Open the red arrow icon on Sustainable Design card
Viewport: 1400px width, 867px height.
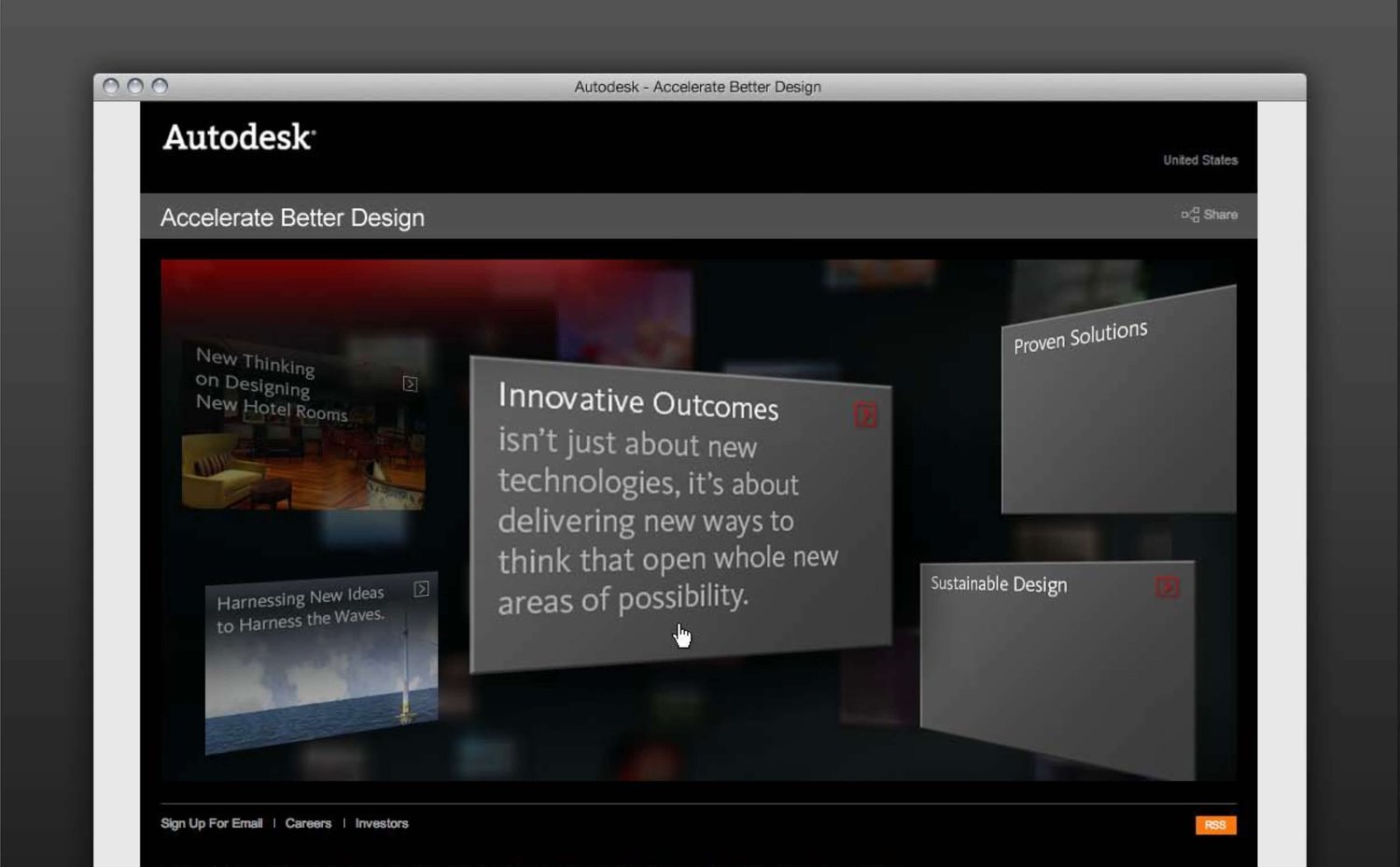click(1167, 586)
